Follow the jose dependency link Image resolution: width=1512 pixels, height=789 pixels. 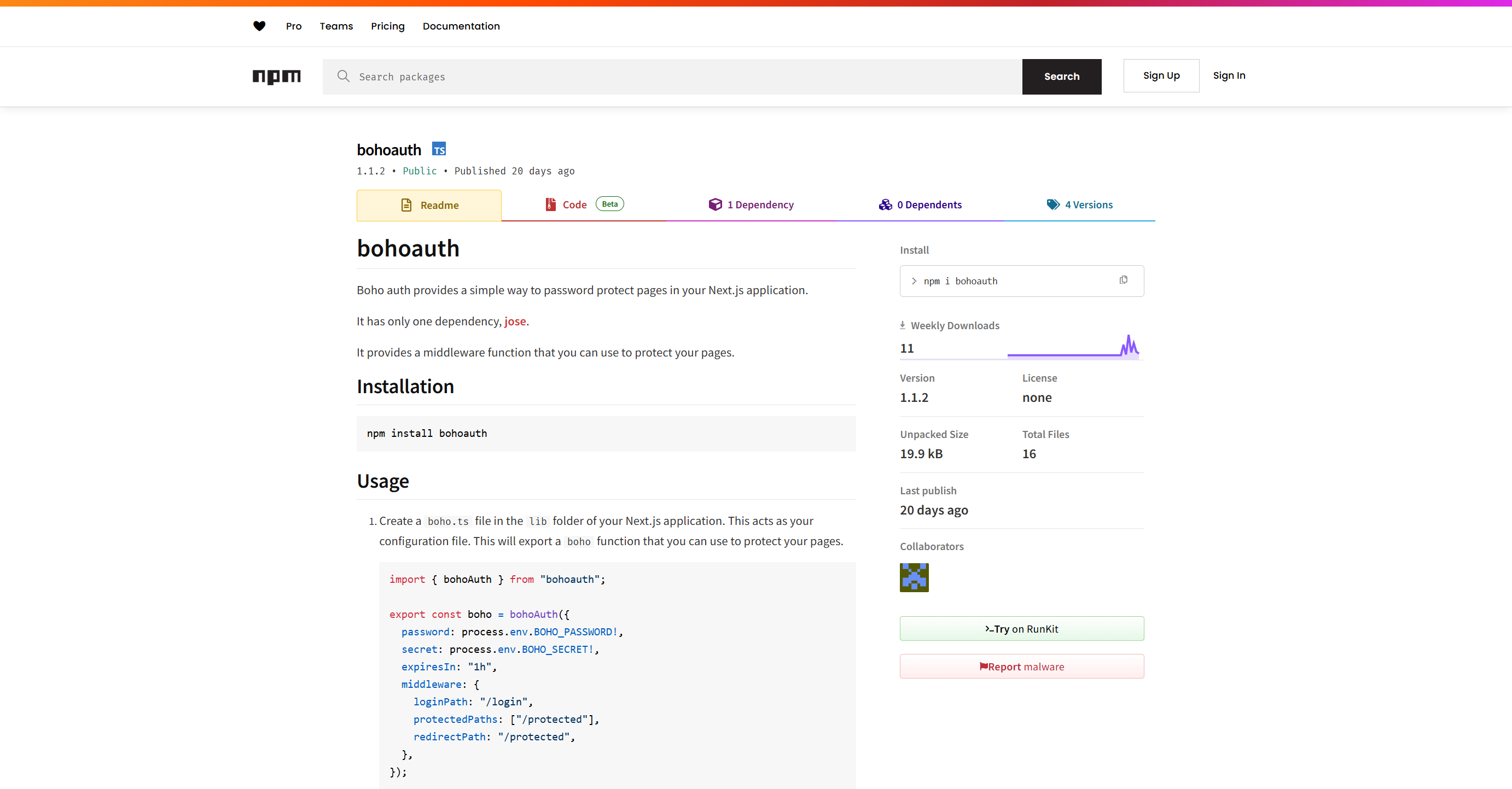click(x=515, y=321)
